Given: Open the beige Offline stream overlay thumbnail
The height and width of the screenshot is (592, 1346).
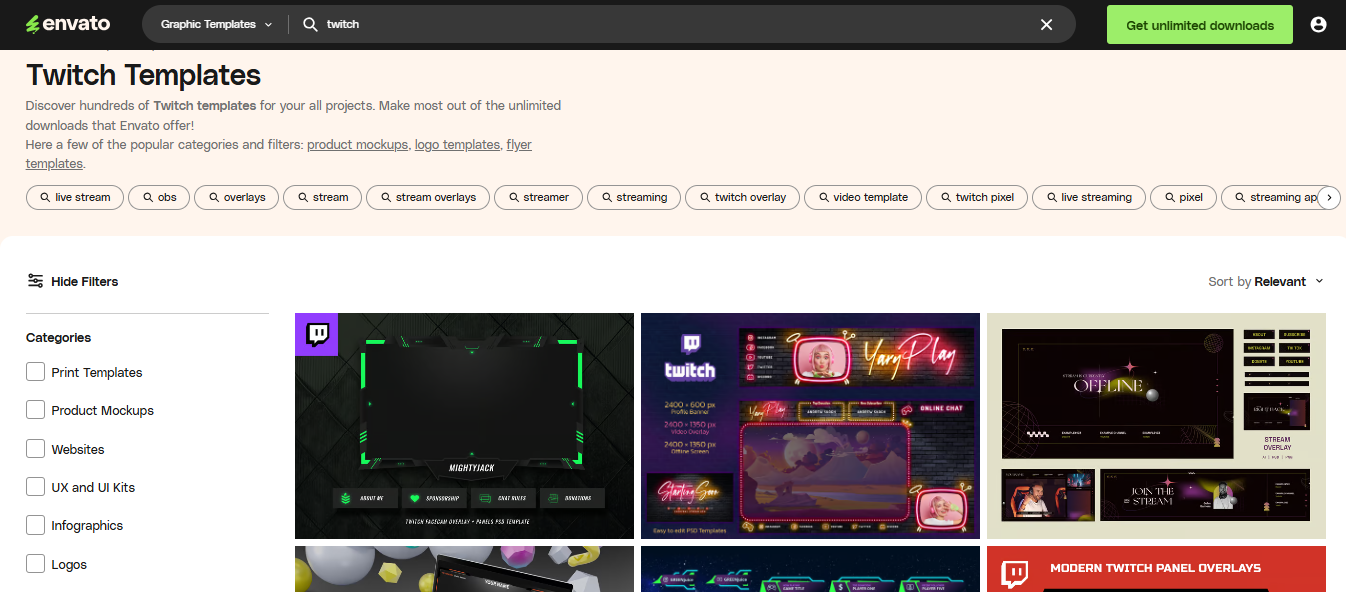Looking at the screenshot, I should click(1156, 426).
